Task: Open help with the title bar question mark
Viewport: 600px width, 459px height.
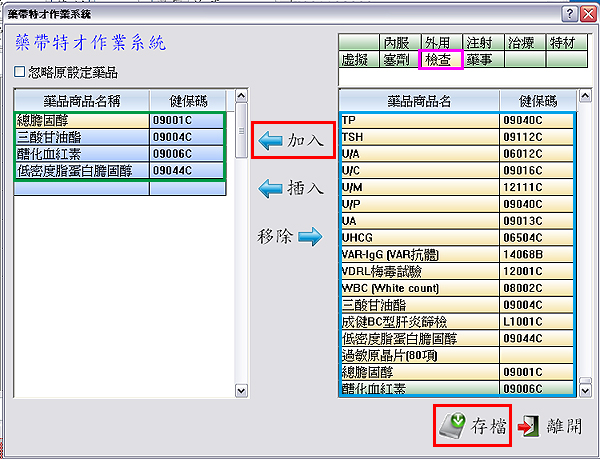Action: [569, 14]
